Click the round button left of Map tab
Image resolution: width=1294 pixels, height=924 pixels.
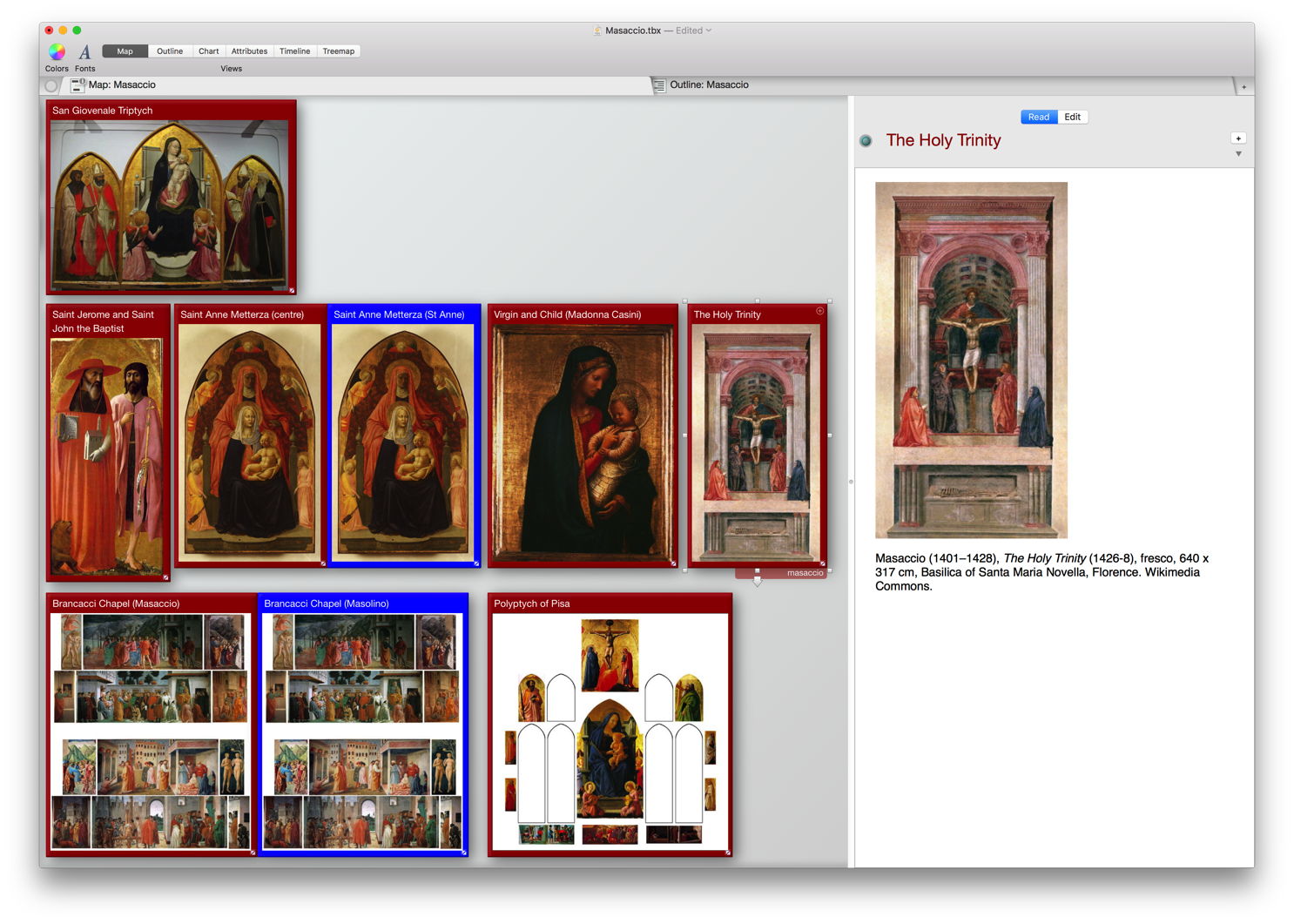(51, 85)
